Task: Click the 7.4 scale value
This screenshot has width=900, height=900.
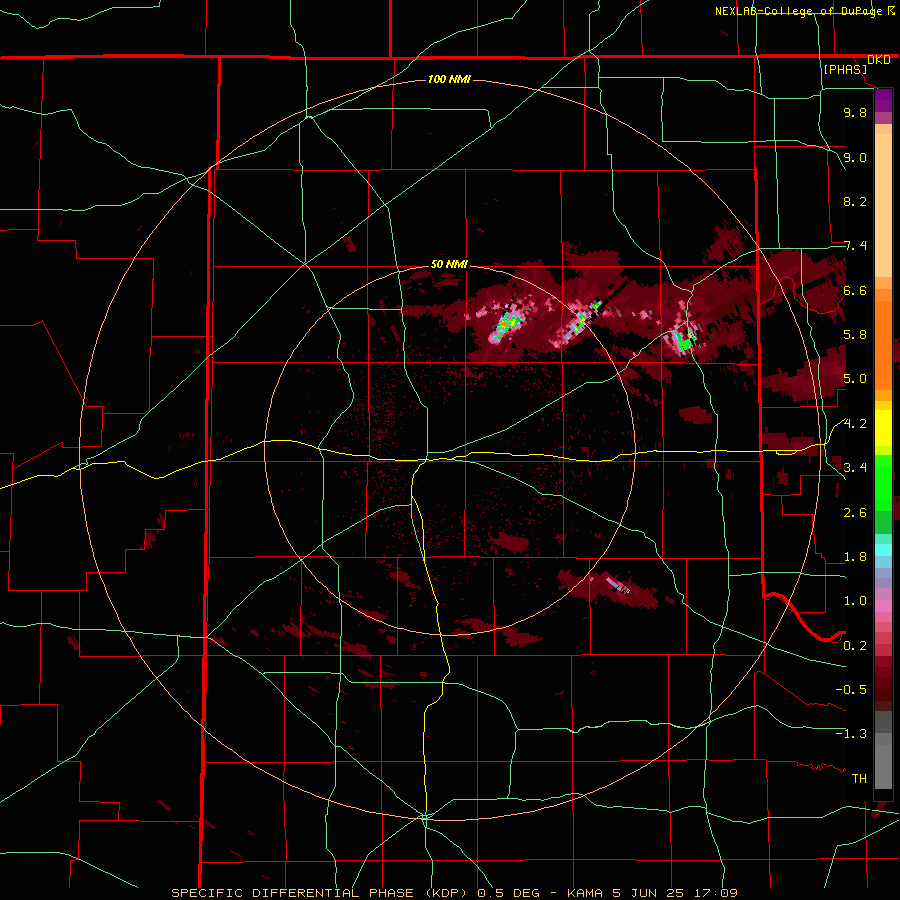Action: pos(855,246)
